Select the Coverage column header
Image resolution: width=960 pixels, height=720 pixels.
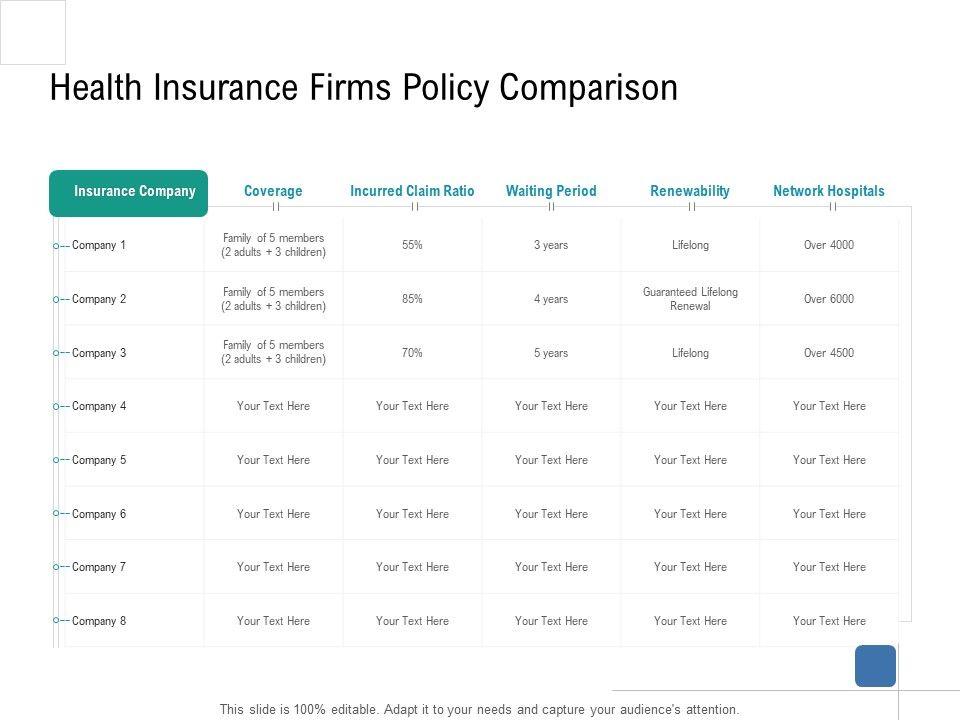[273, 191]
